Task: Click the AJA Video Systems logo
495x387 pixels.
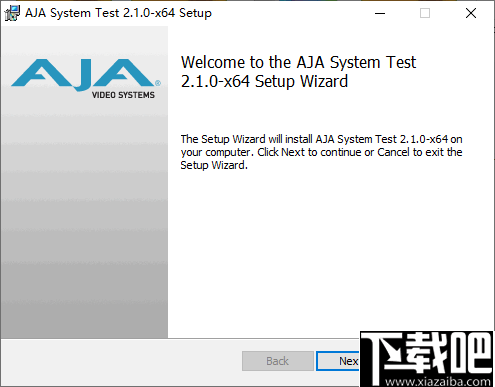Action: point(86,79)
